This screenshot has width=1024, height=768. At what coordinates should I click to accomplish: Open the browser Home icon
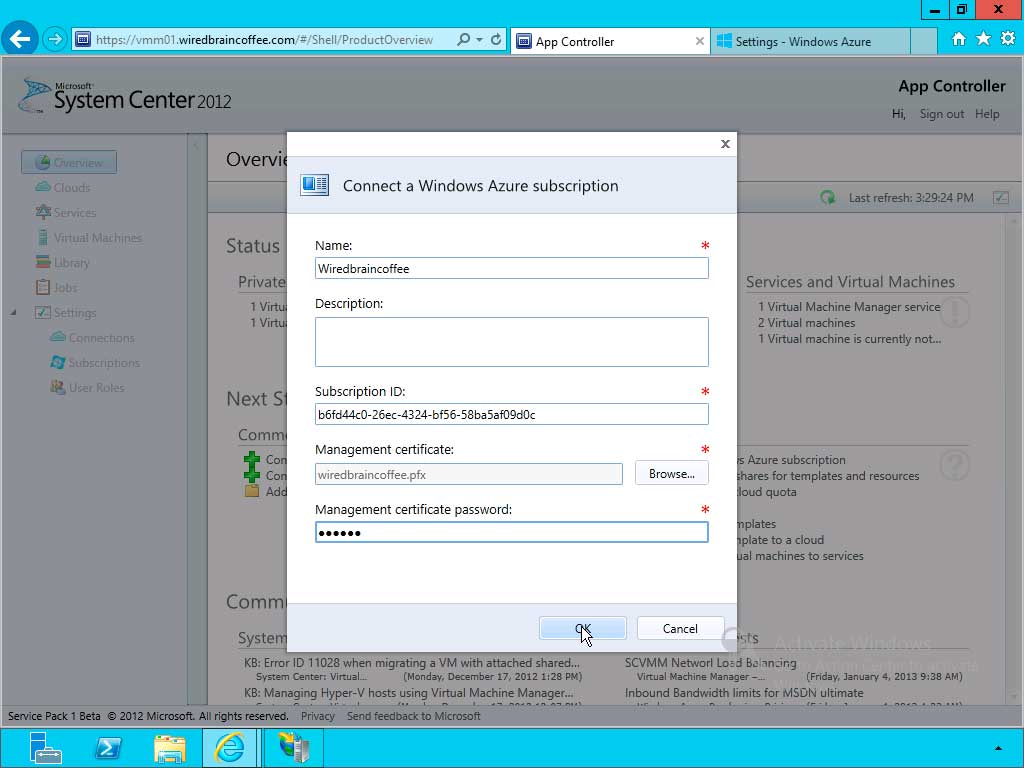pos(959,39)
